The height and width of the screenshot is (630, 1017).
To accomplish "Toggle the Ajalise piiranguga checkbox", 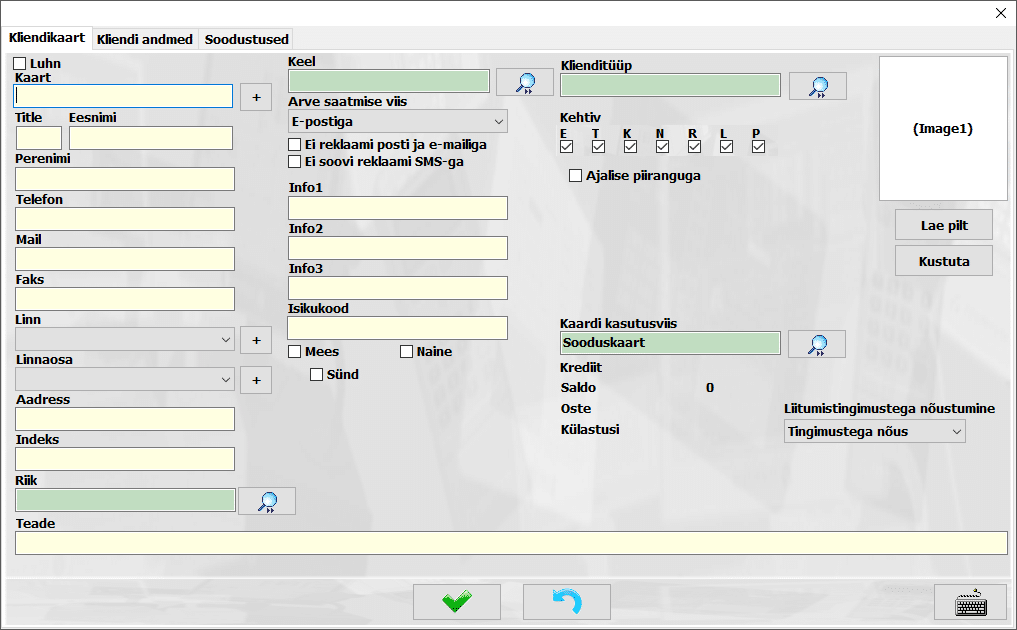I will pos(575,176).
